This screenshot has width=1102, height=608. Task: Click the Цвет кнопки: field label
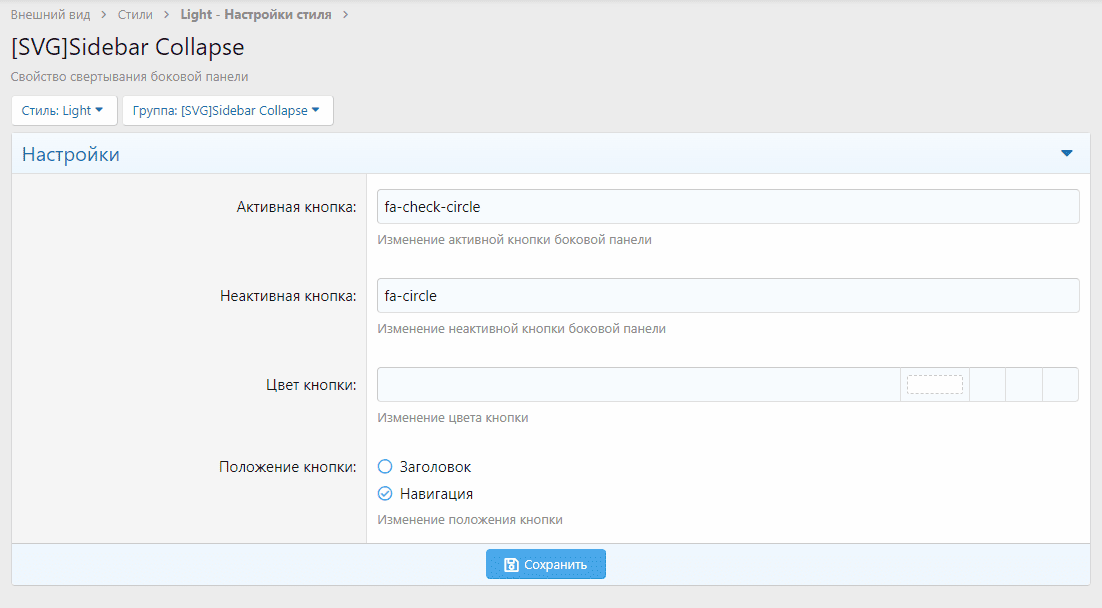click(309, 385)
